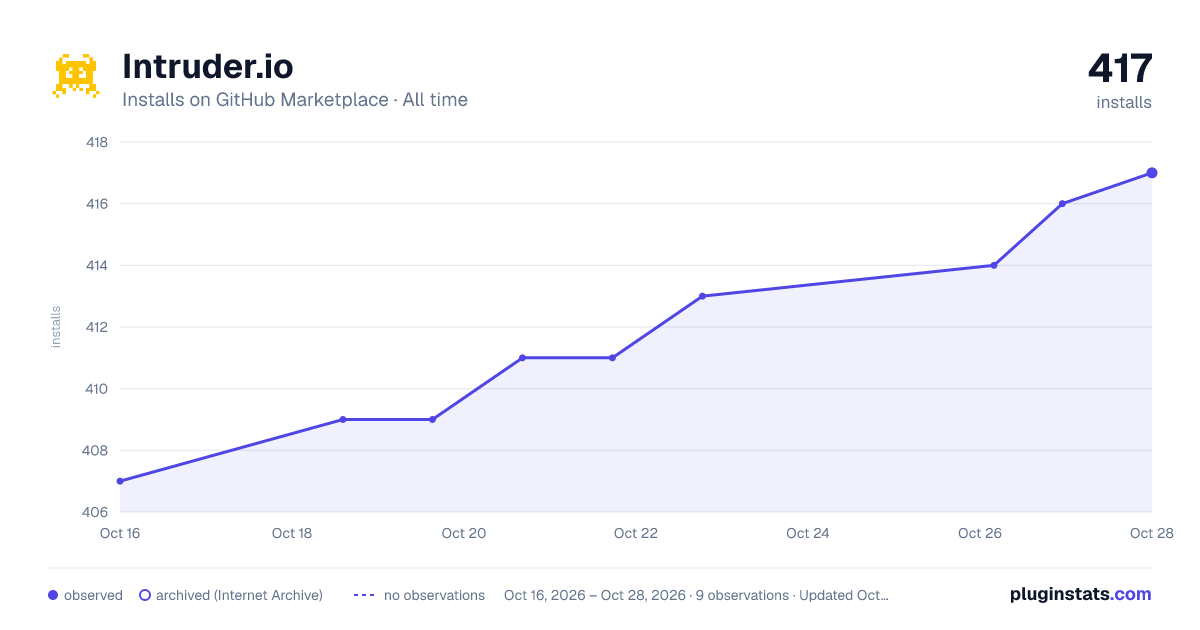The width and height of the screenshot is (1200, 630).
Task: Select the data point at 416 installs
Action: (1062, 204)
